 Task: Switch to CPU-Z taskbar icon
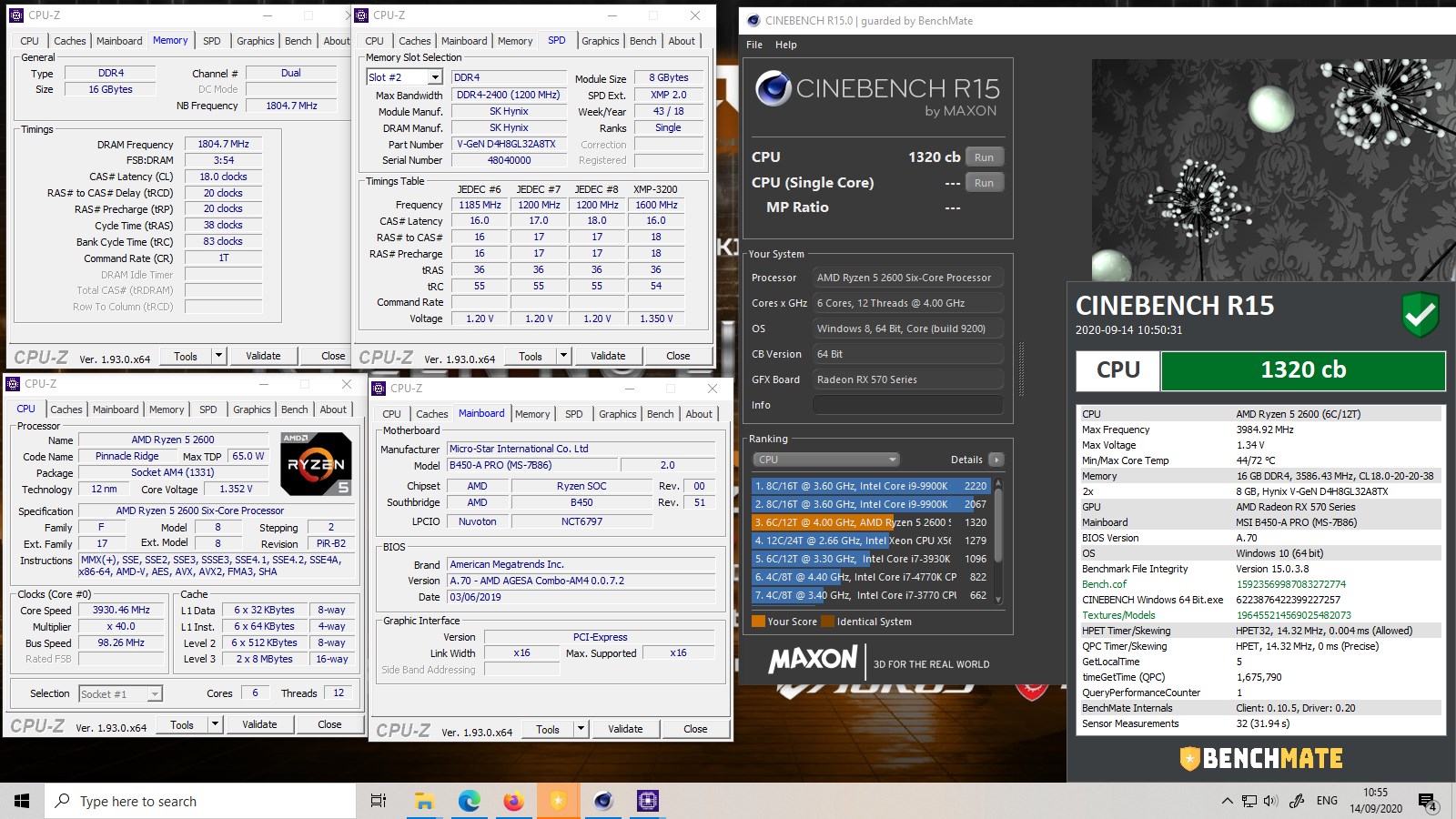click(x=647, y=801)
